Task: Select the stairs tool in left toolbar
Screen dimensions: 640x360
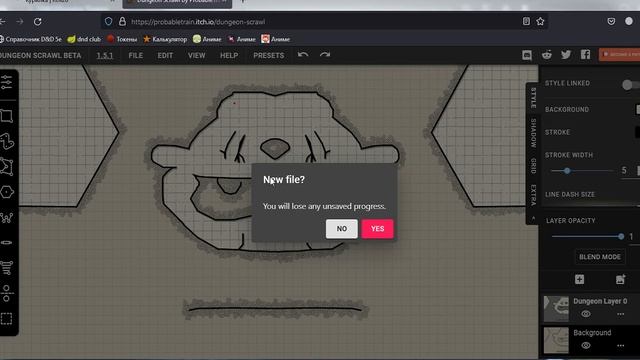Action: (x=7, y=268)
